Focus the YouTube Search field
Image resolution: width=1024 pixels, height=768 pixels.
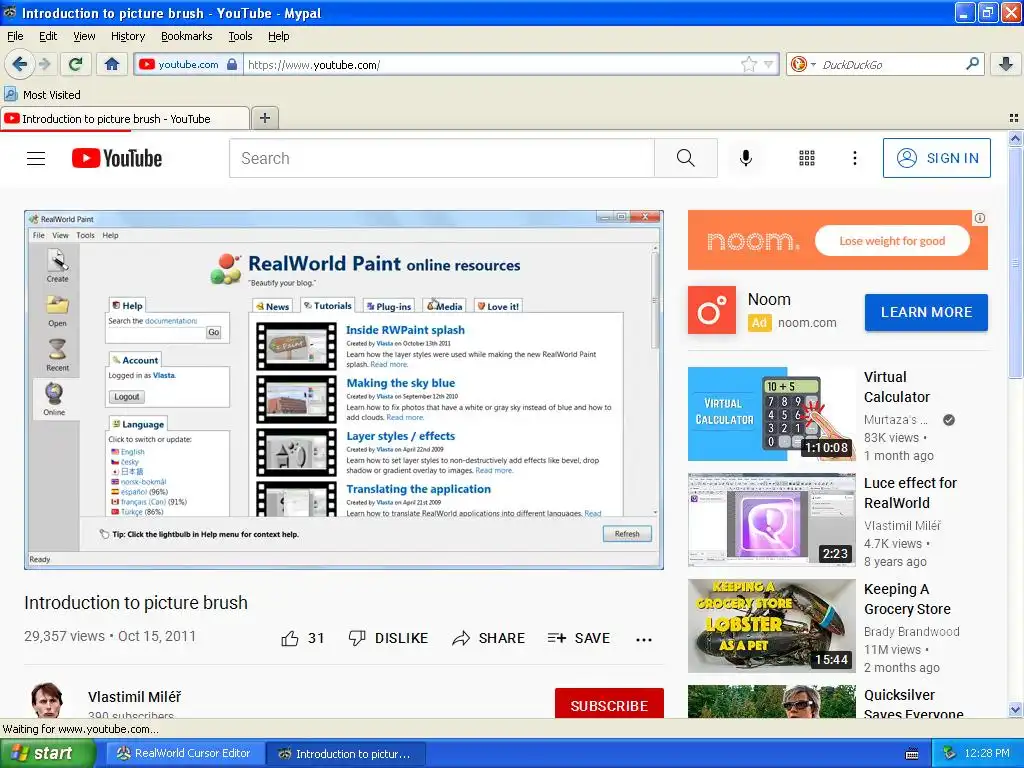coord(441,158)
